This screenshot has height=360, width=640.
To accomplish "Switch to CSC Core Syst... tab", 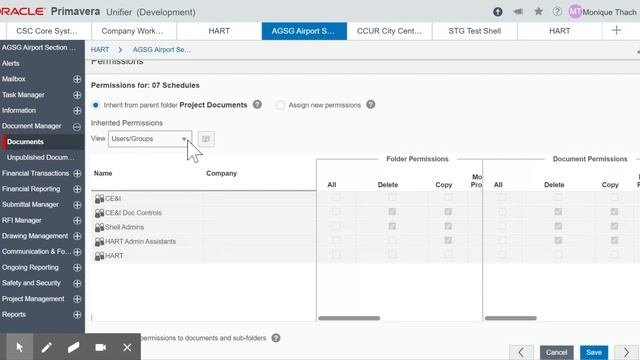I will coord(47,31).
